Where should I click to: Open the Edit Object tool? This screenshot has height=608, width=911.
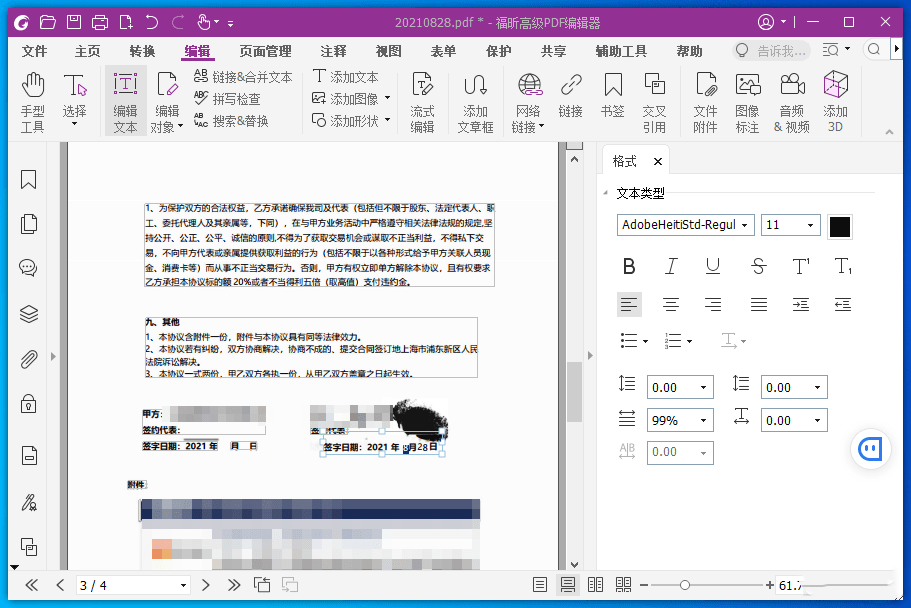pyautogui.click(x=167, y=102)
